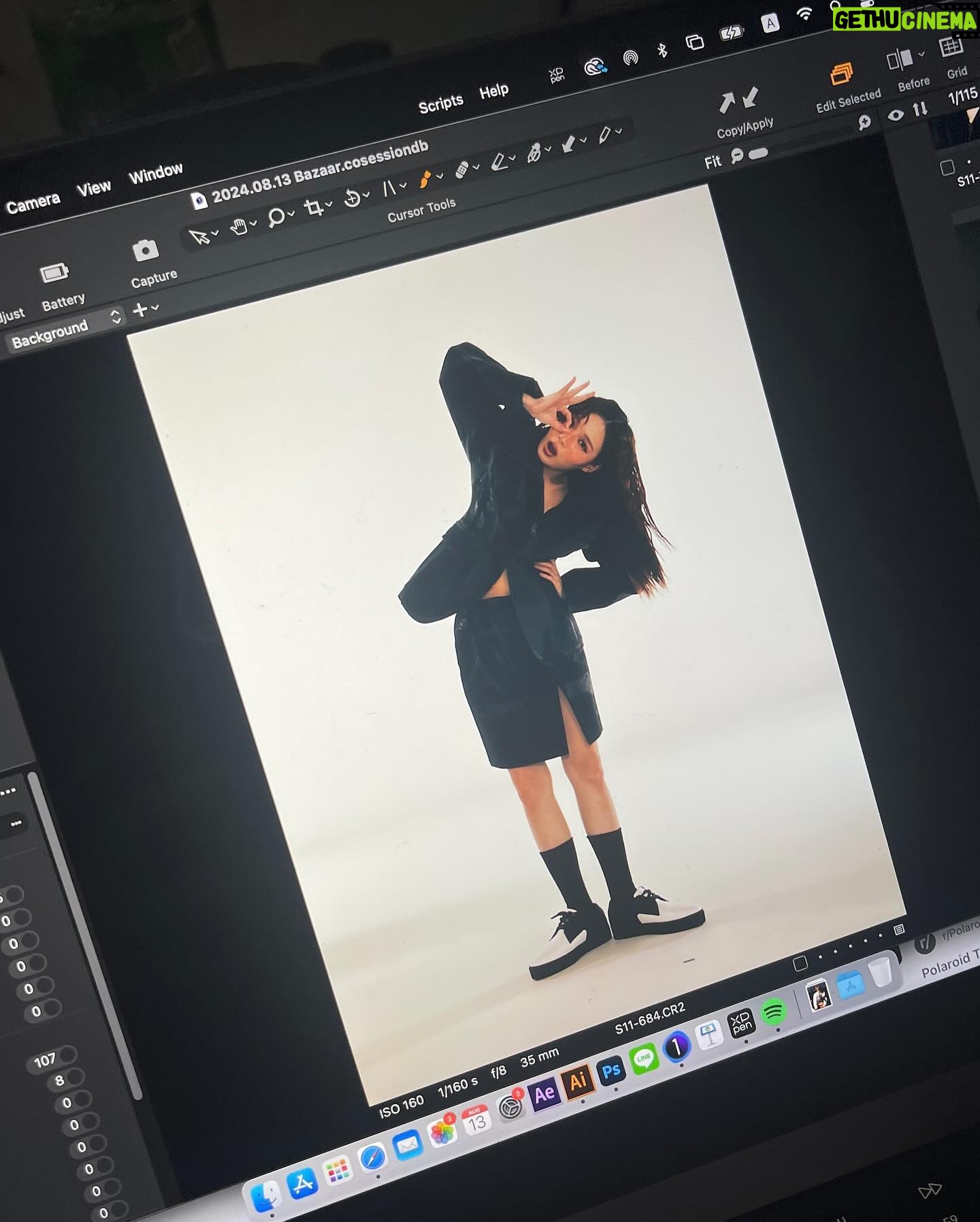The image size is (980, 1222).
Task: Toggle AirDrop icon in menu bar
Action: click(630, 57)
